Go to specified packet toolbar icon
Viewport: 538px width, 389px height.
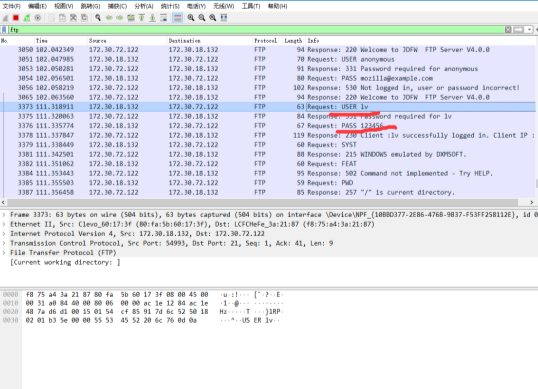coord(131,18)
